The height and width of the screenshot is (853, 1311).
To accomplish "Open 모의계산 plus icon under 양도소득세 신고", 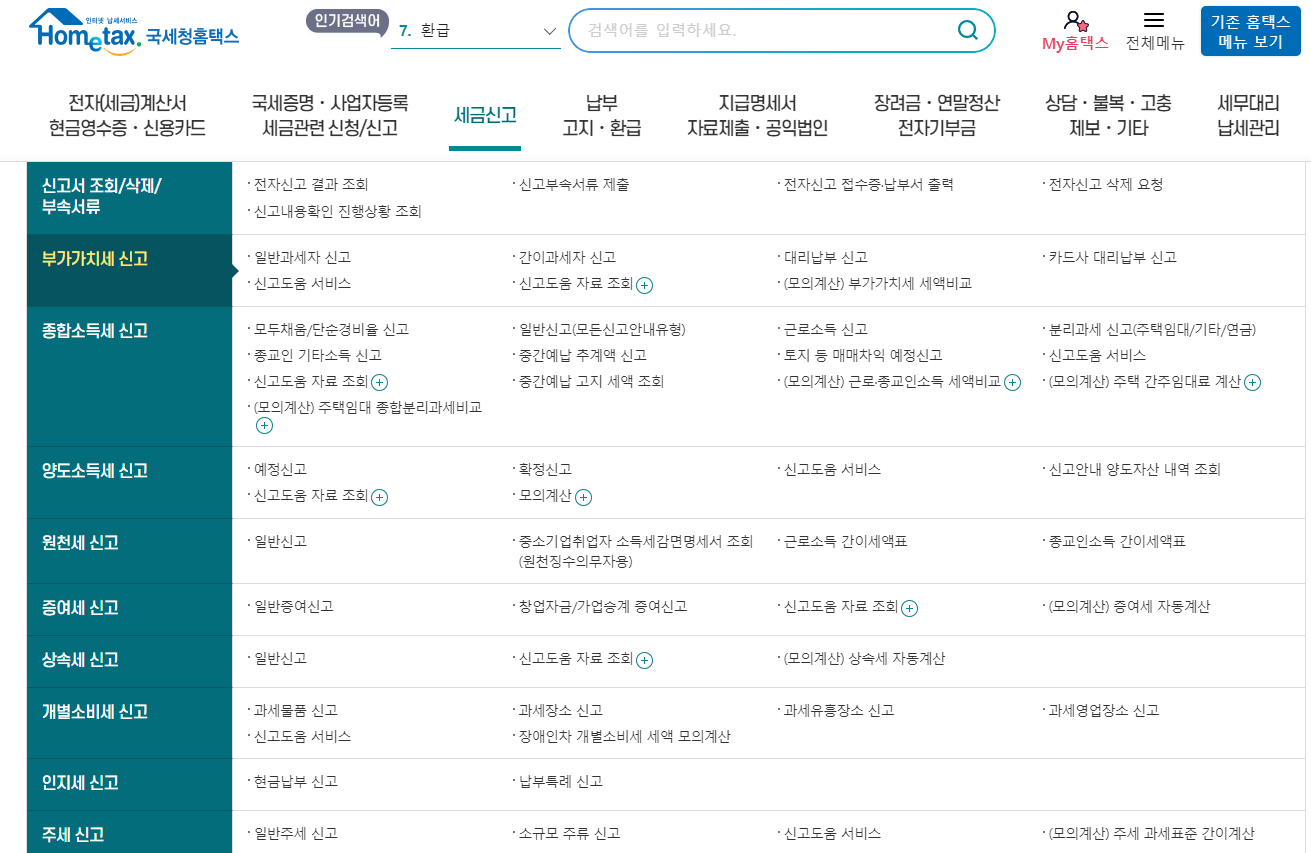I will click(585, 497).
